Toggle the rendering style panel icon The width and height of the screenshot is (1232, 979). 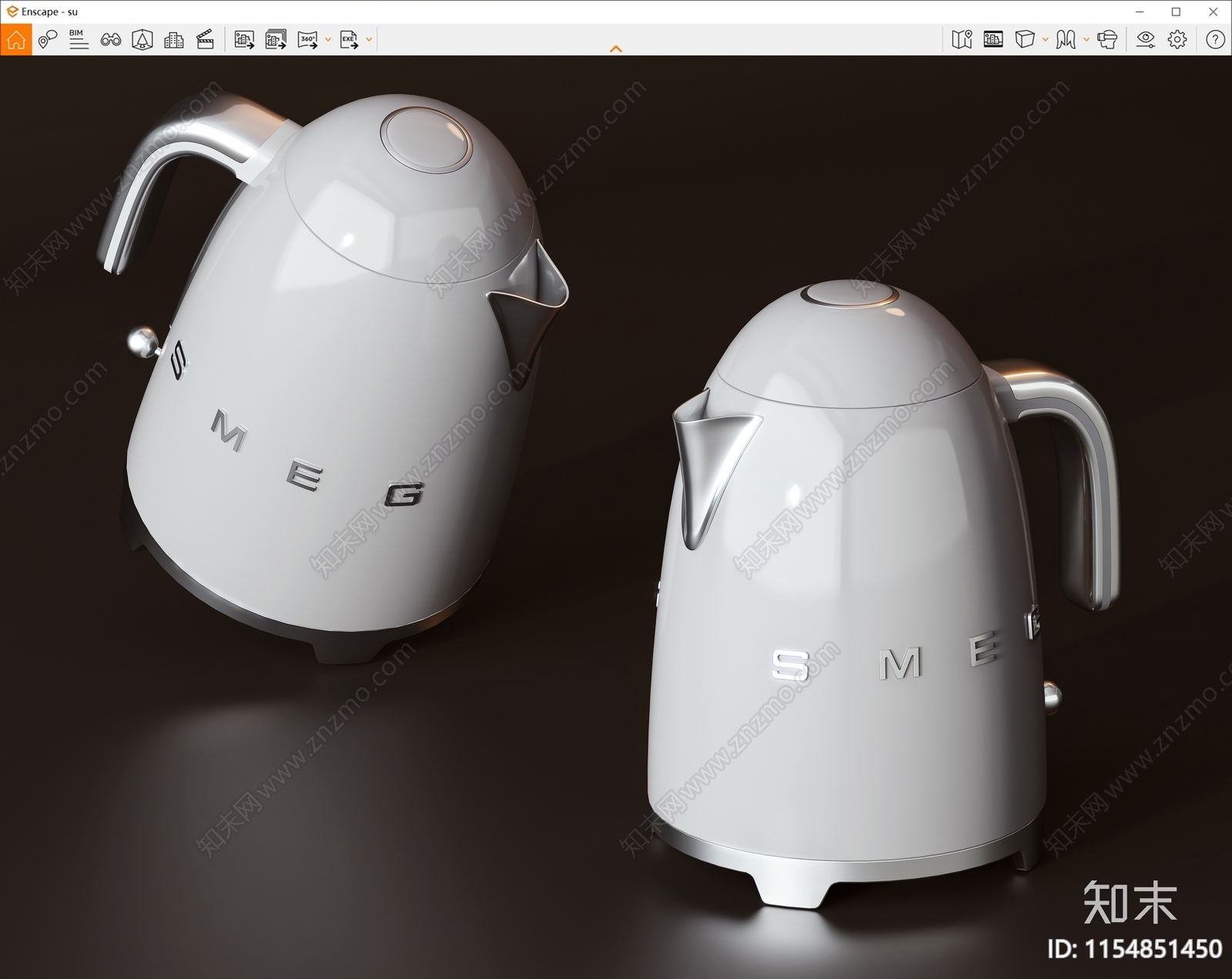(993, 39)
